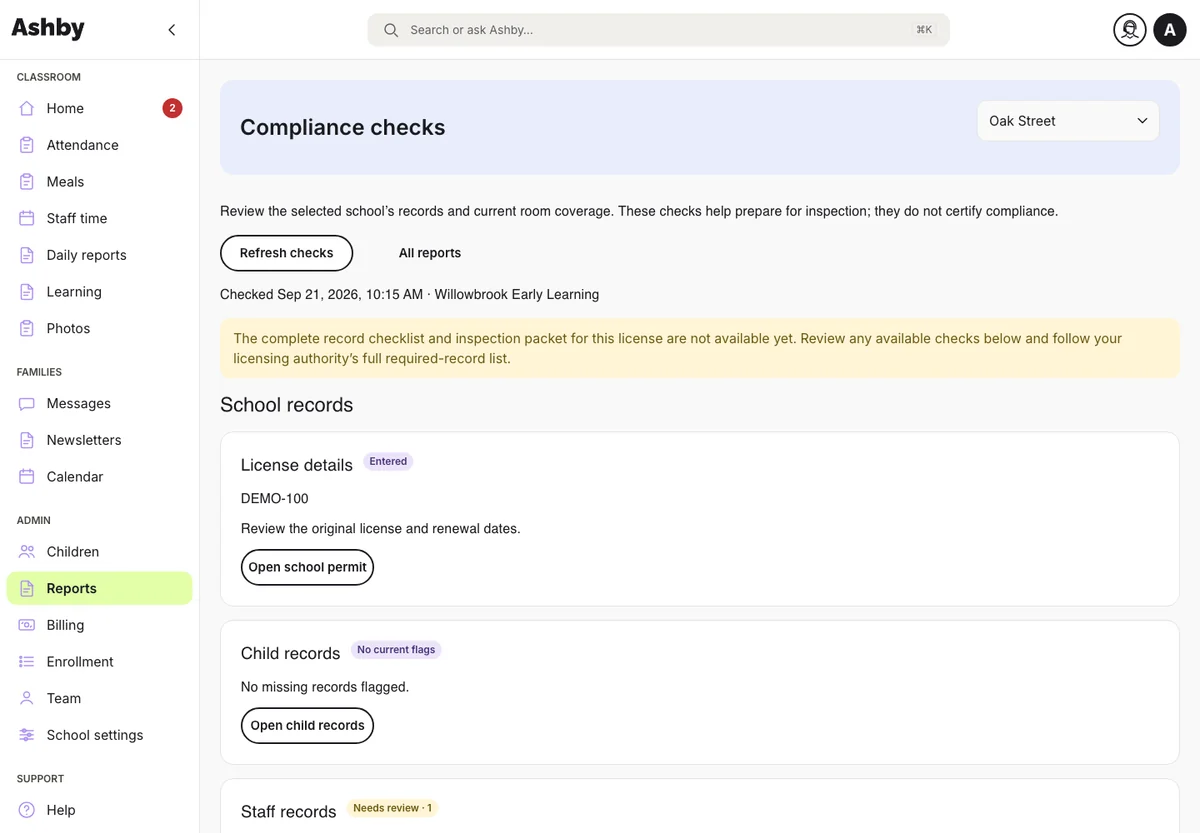Open Daily reports page
This screenshot has height=833, width=1200.
100,255
